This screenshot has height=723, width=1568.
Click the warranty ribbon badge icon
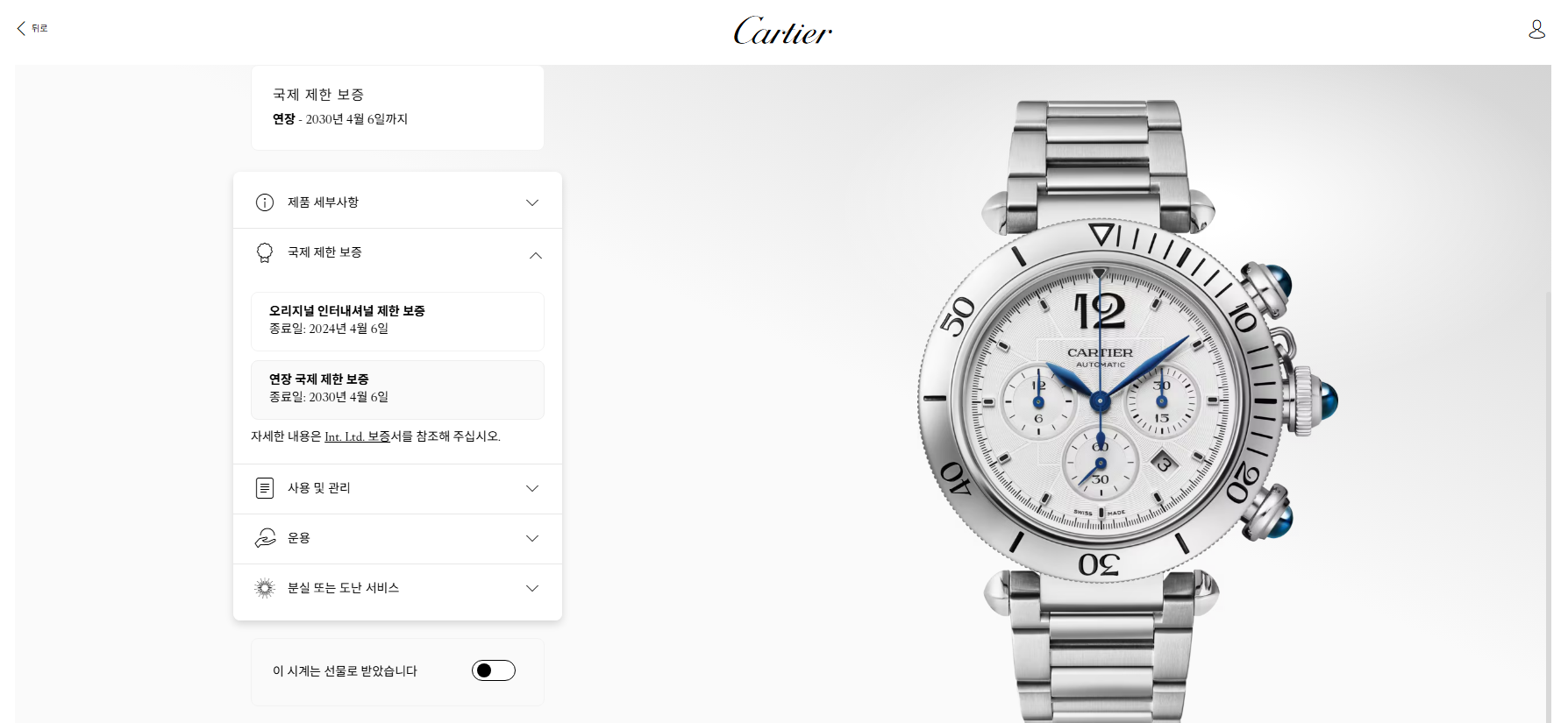point(264,253)
